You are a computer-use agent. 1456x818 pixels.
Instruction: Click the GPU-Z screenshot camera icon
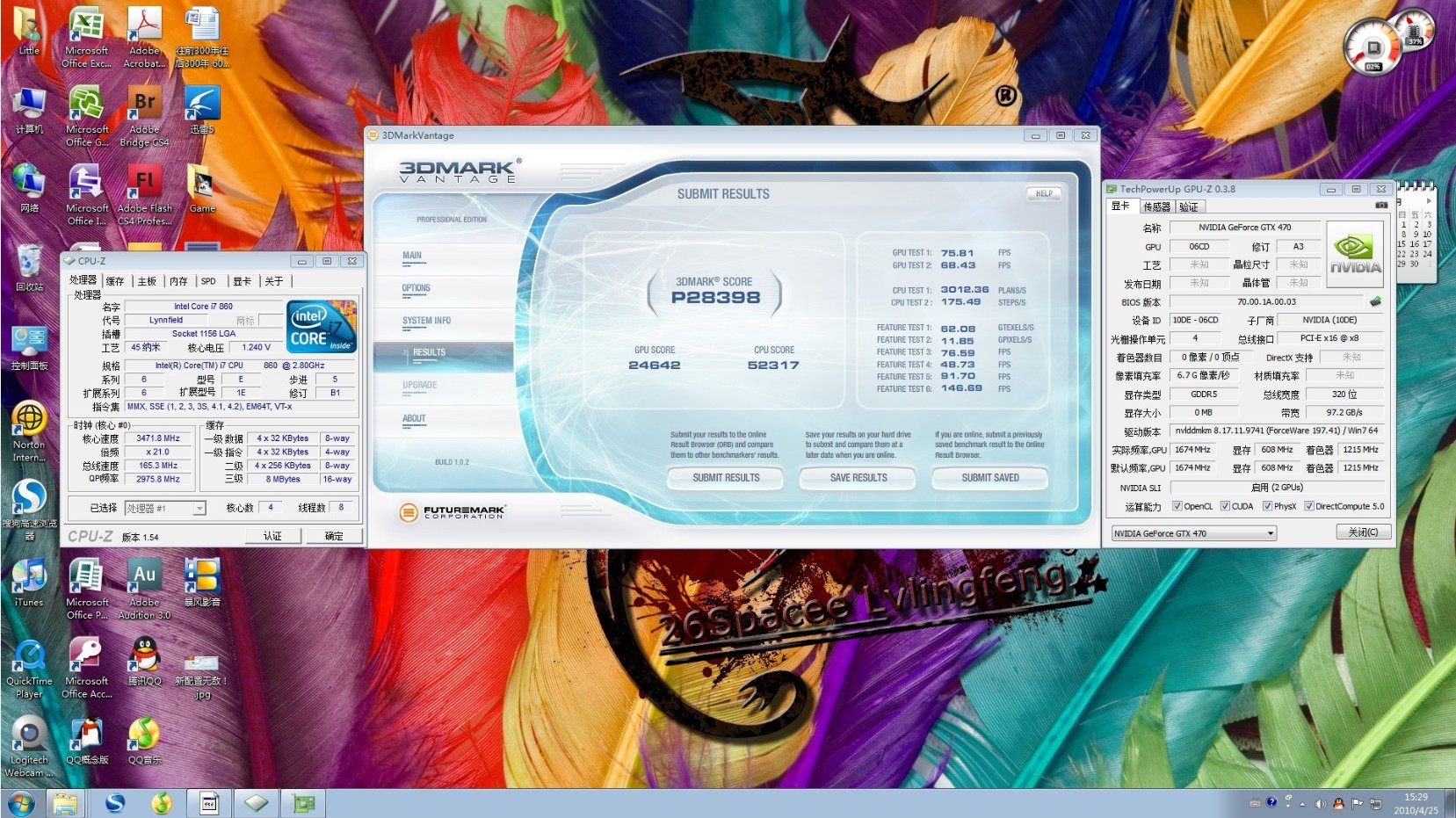(1380, 206)
